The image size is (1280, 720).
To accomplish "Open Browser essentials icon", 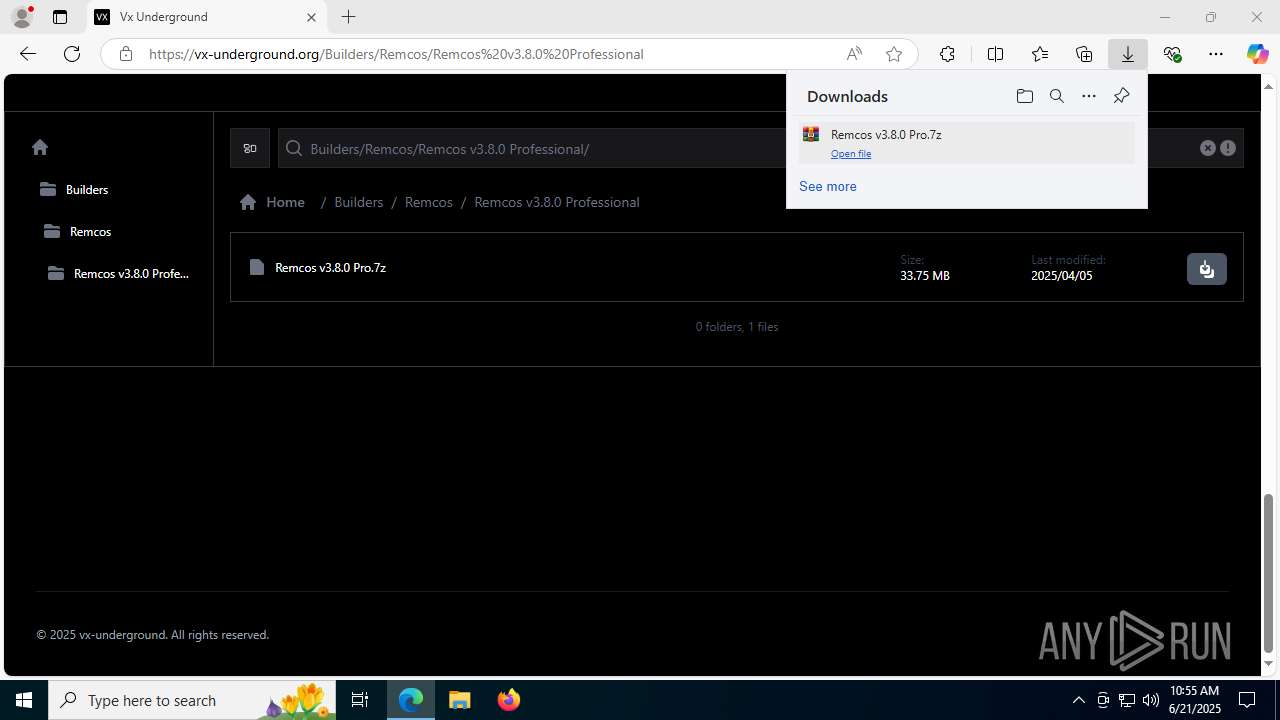I will click(1172, 54).
